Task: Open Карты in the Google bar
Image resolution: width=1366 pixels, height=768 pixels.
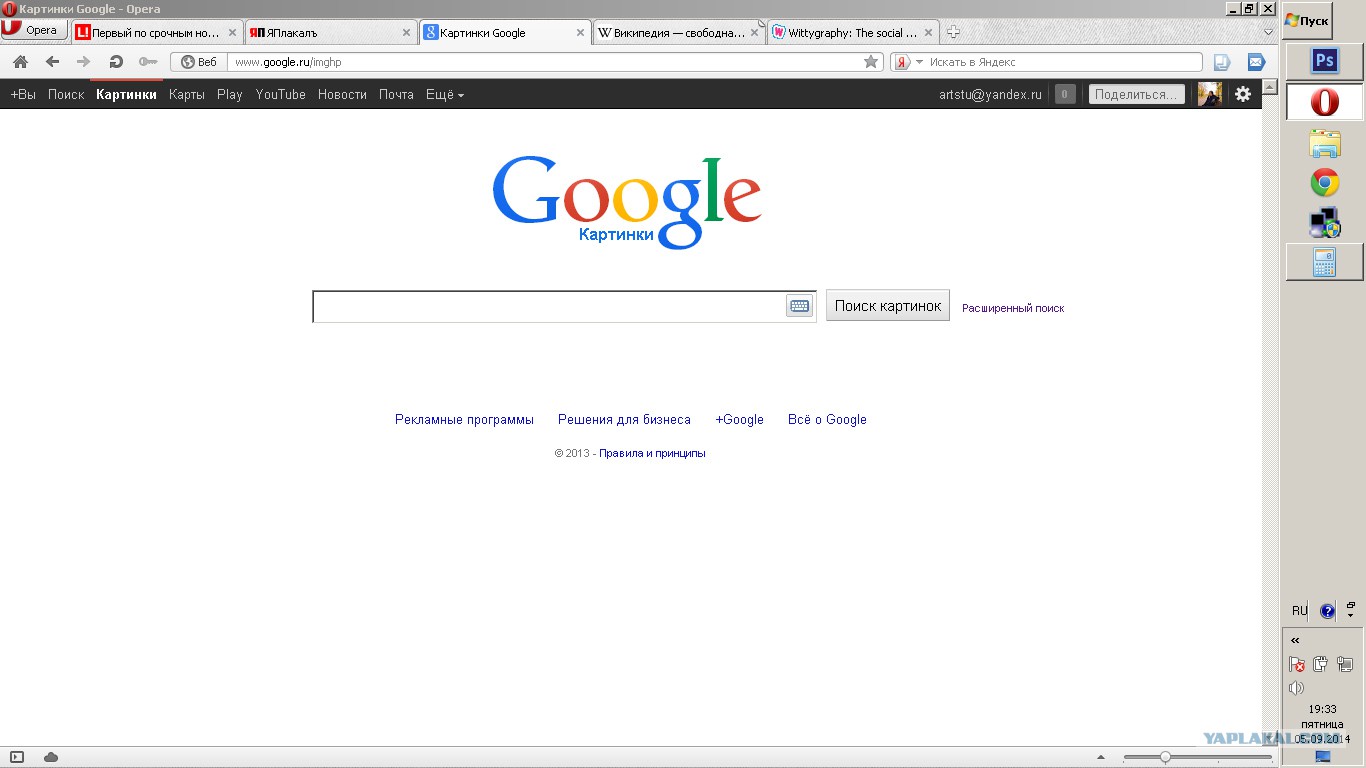Action: 187,95
